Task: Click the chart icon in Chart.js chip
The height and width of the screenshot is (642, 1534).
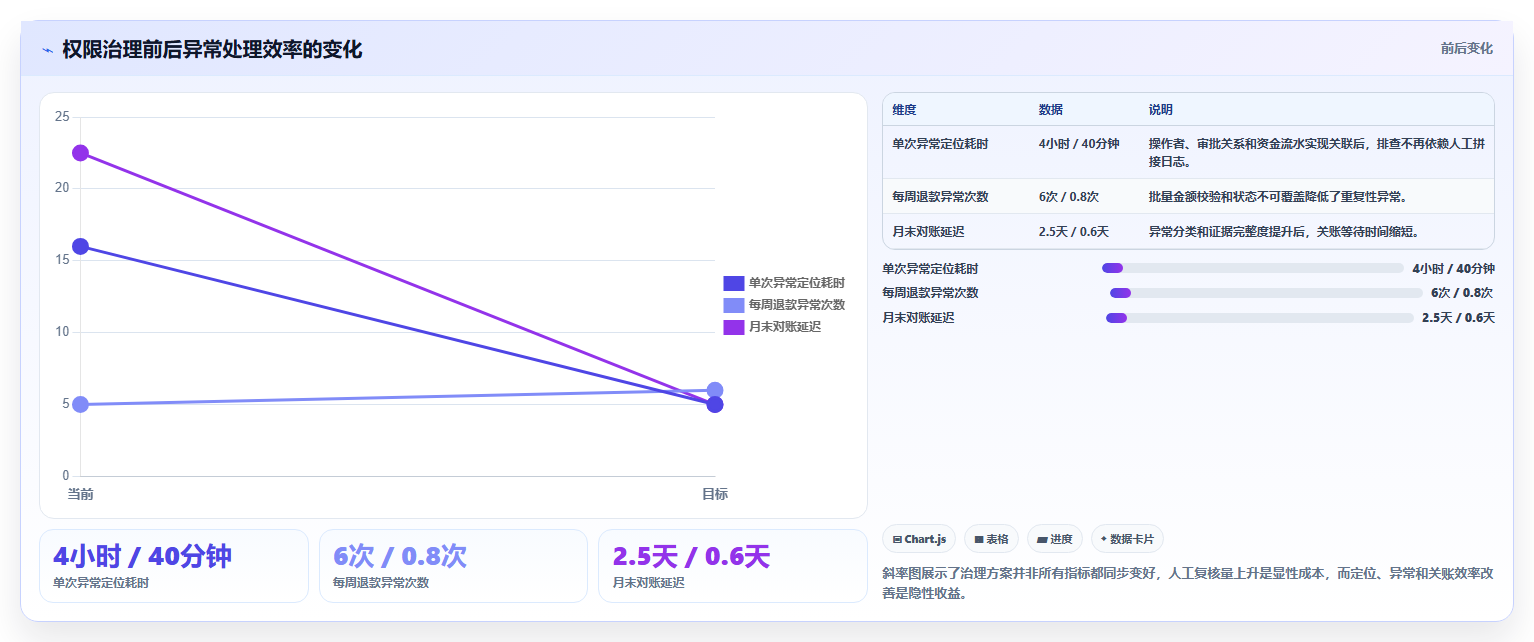Action: click(x=897, y=539)
